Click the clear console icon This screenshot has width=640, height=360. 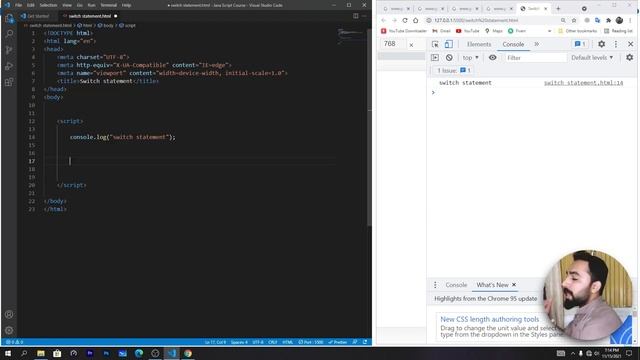click(449, 58)
